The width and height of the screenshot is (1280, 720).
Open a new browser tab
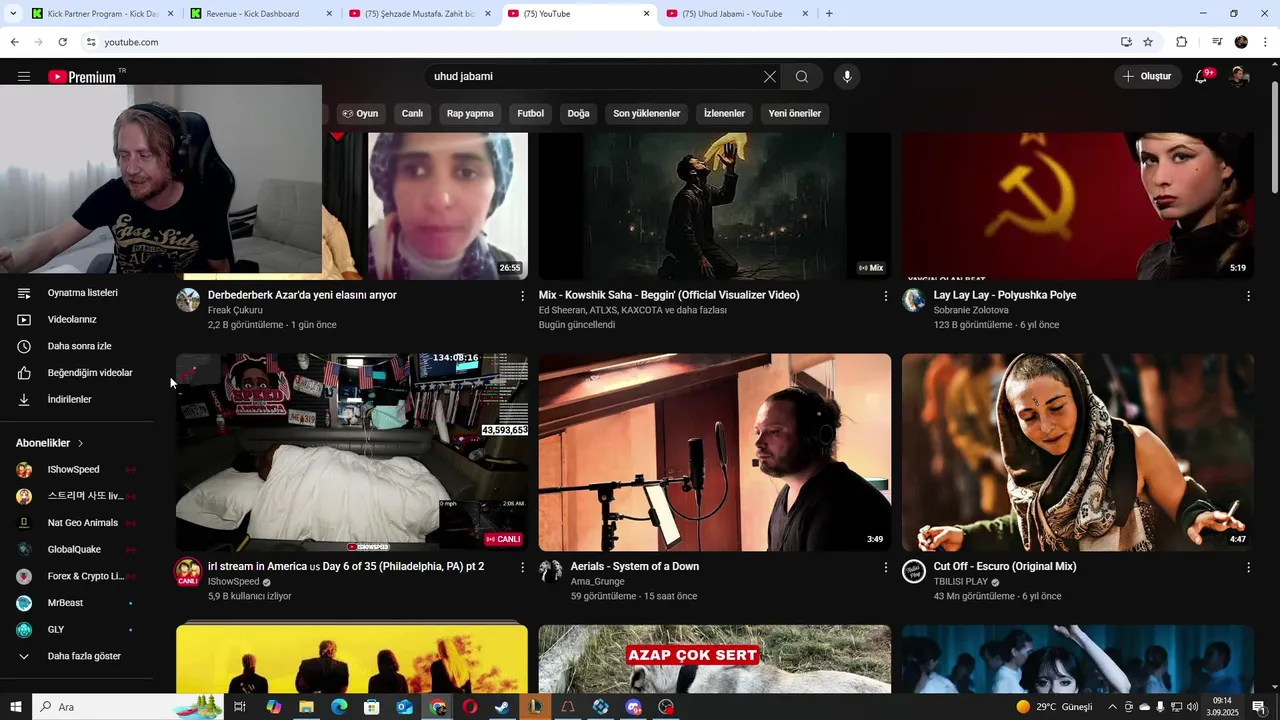829,14
